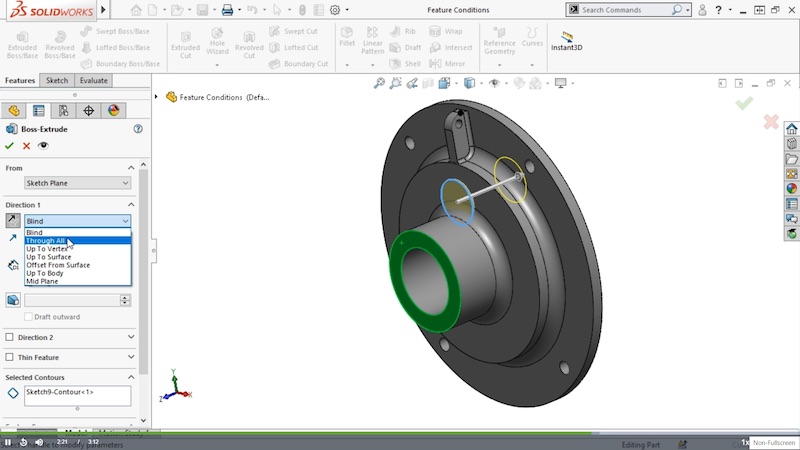Switch to the Evaluate tab
This screenshot has width=800, height=450.
93,81
